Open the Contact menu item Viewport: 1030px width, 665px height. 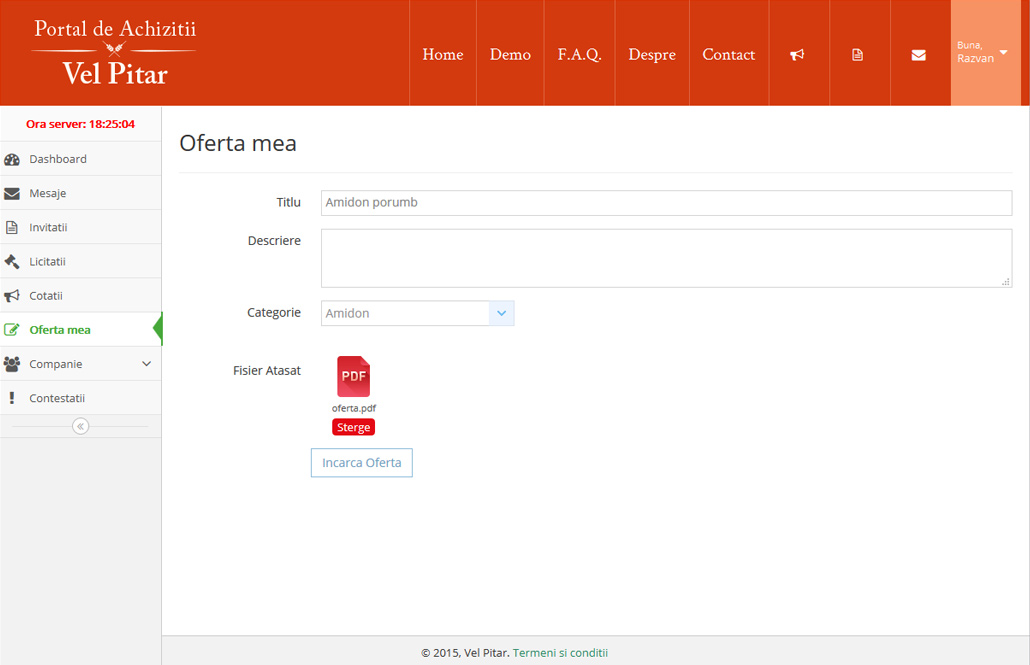[729, 55]
